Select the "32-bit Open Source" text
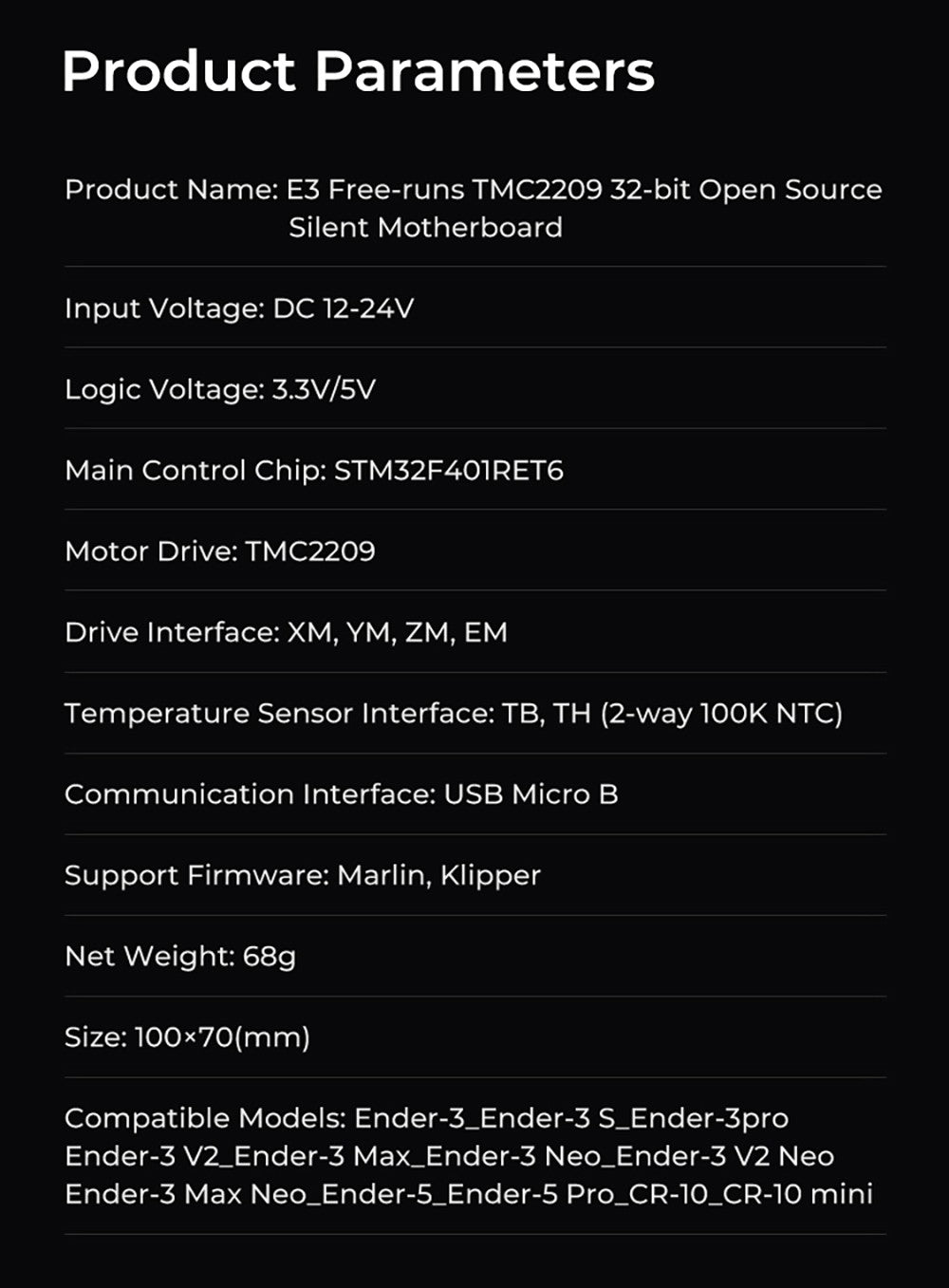Image resolution: width=949 pixels, height=1288 pixels. [746, 190]
